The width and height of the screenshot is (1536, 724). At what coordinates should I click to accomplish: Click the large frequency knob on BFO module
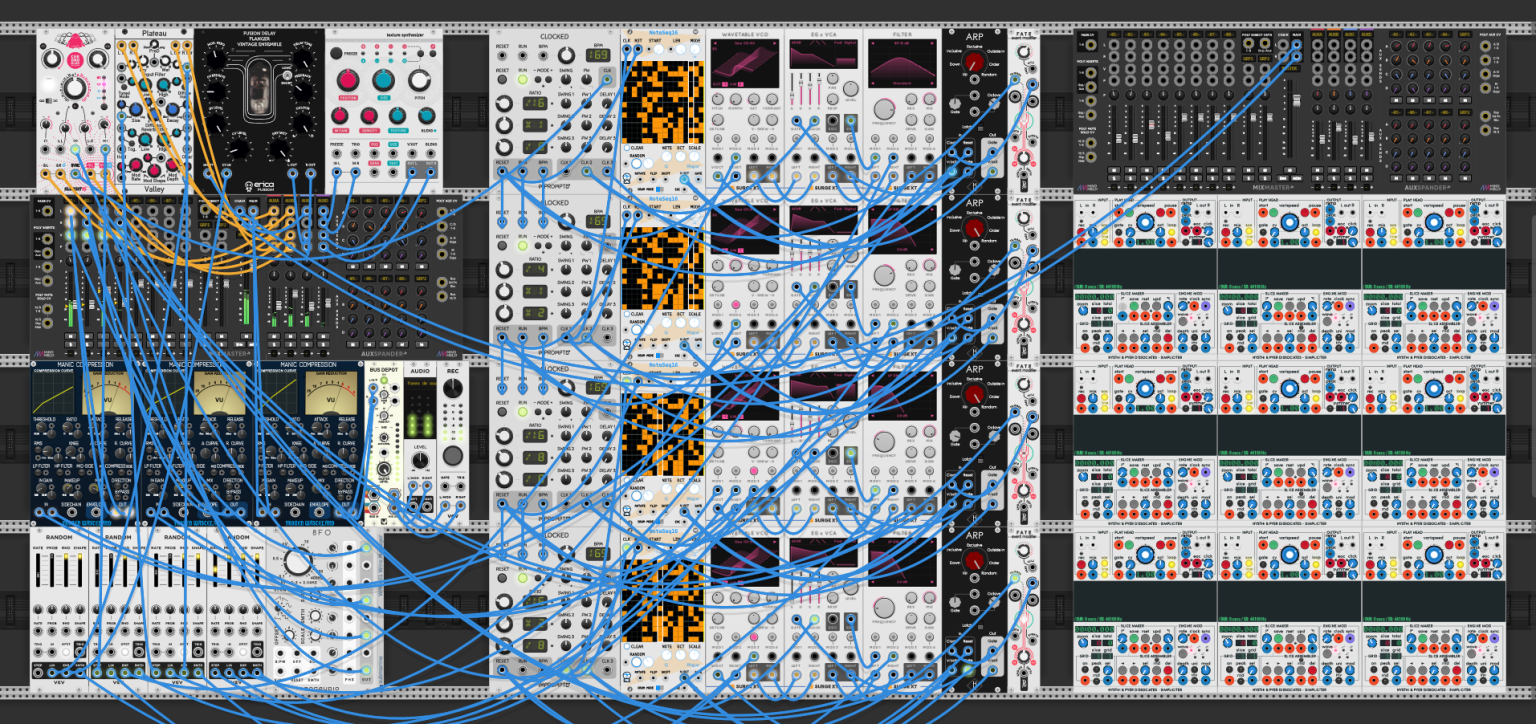[x=298, y=562]
